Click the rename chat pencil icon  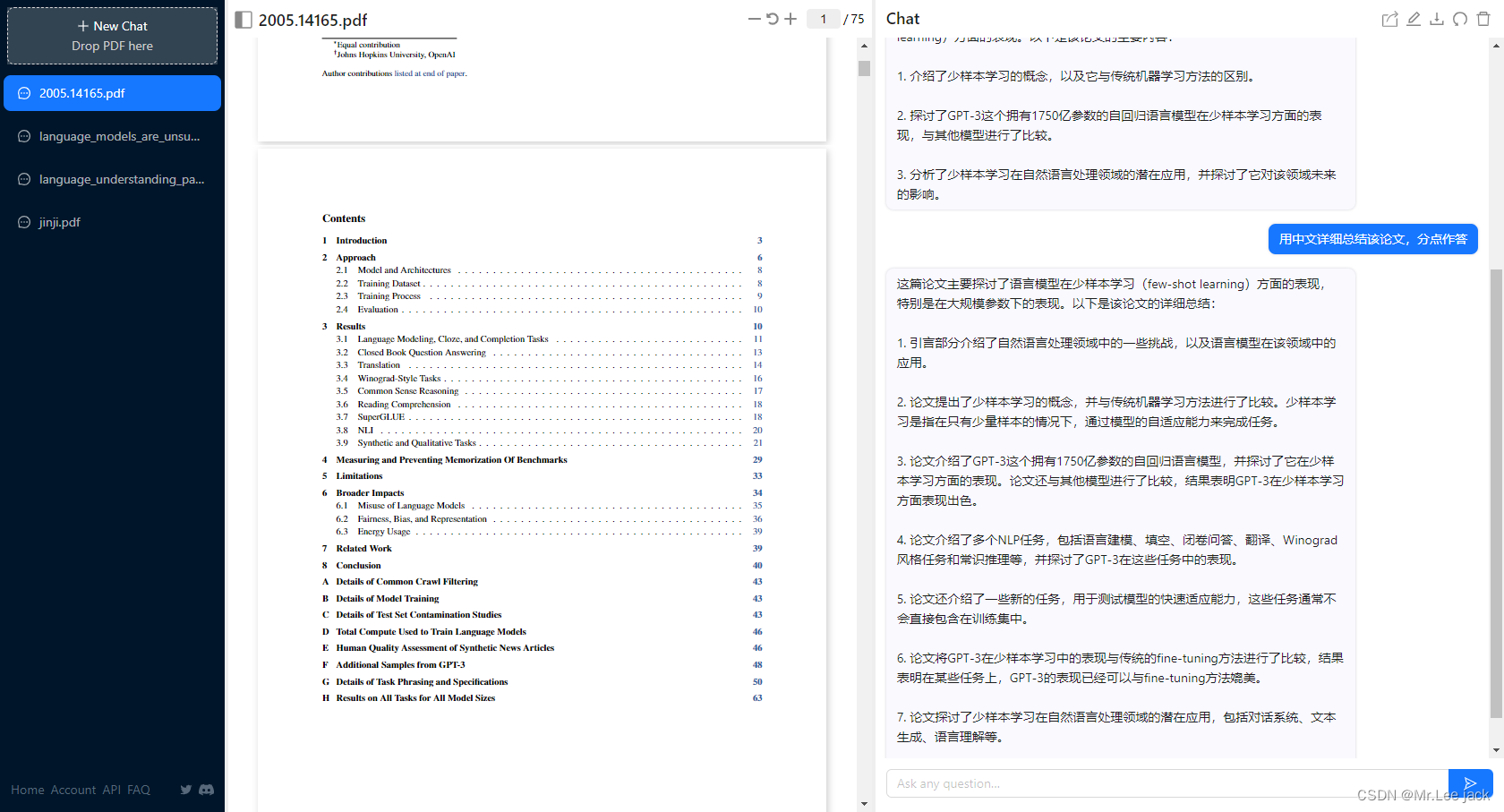coord(1414,19)
